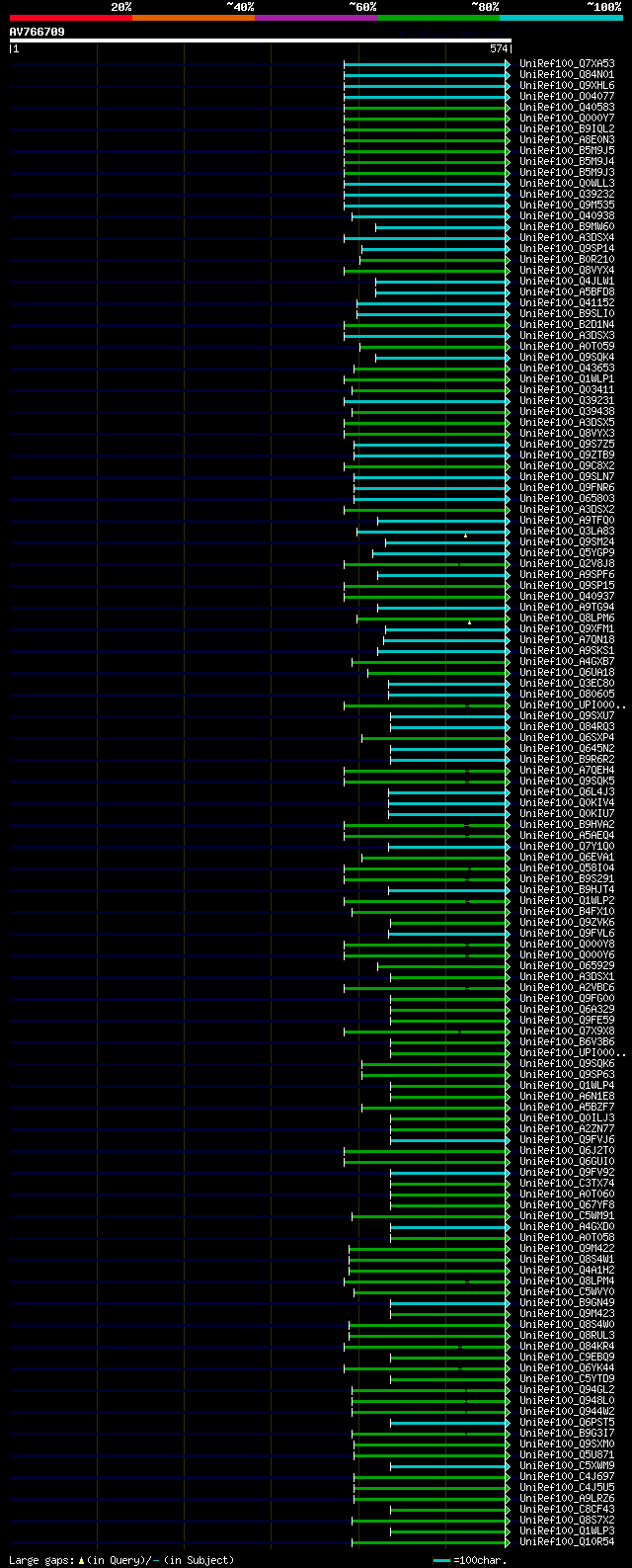The height and width of the screenshot is (1568, 632).
Task: Click the UniRef100_Q39438 label
Action: (567, 411)
